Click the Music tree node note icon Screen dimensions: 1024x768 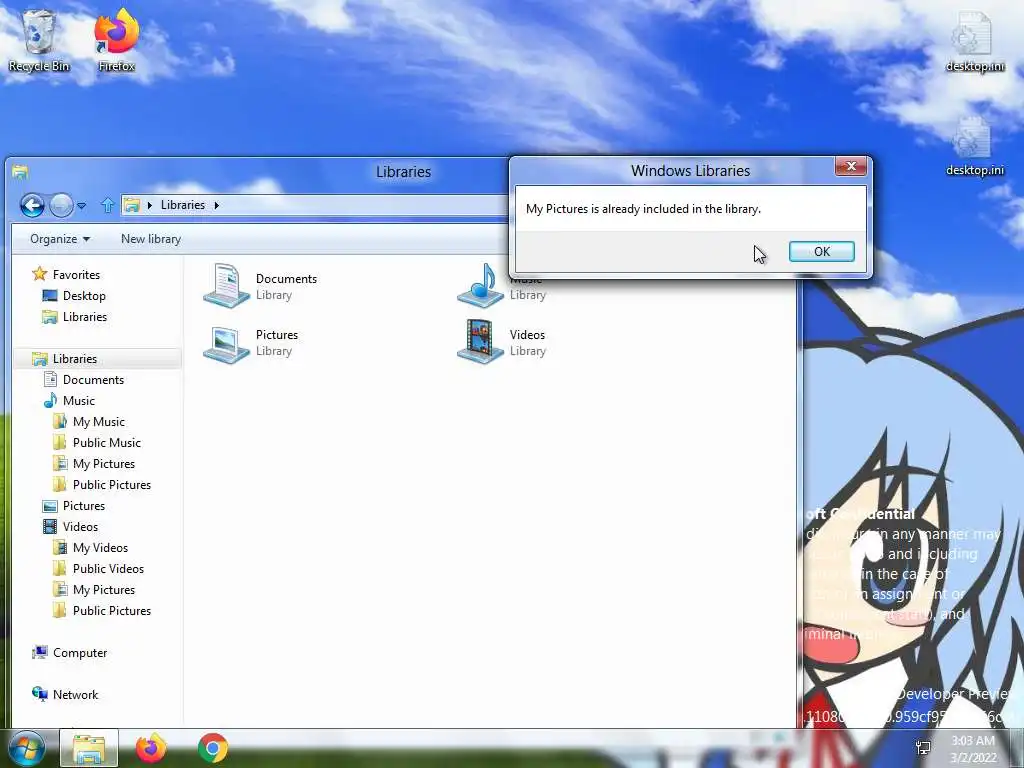[50, 400]
